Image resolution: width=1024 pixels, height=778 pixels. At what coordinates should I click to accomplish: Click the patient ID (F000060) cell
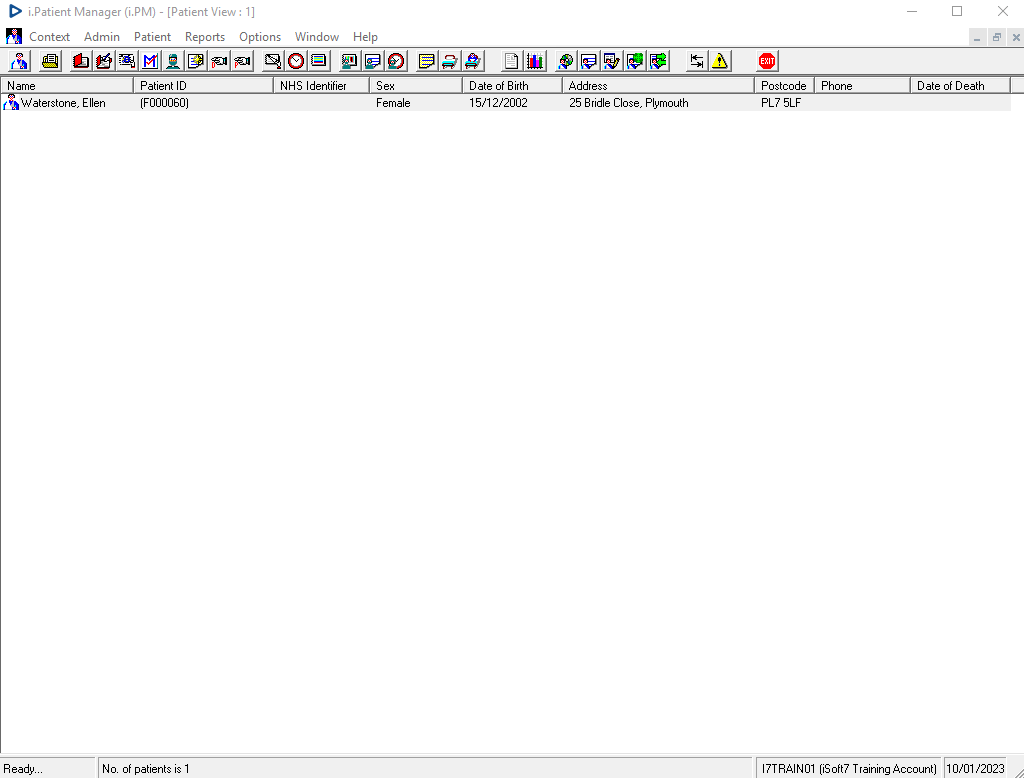pos(164,103)
